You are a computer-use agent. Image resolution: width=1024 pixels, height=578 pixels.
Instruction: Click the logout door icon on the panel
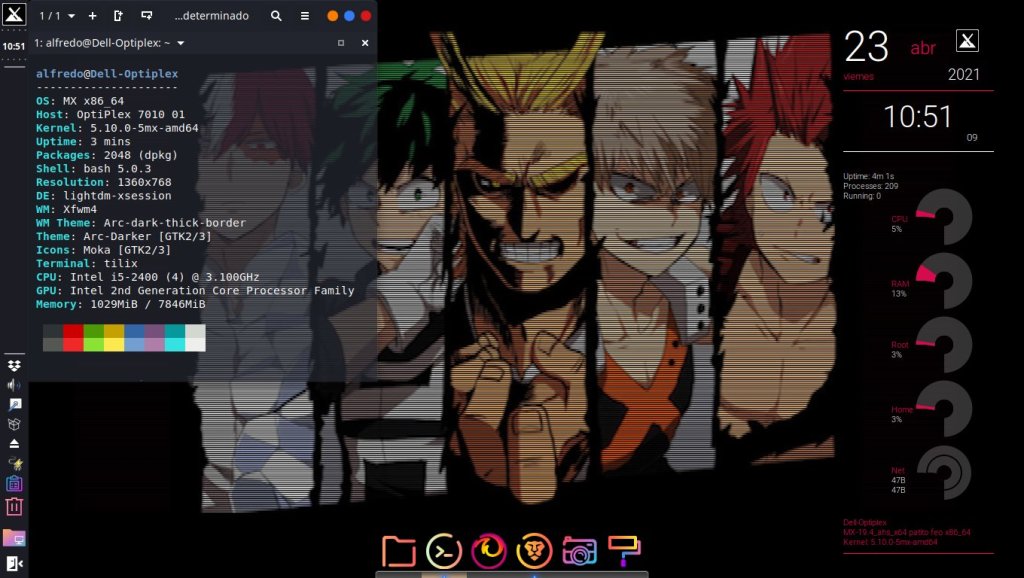[x=14, y=564]
